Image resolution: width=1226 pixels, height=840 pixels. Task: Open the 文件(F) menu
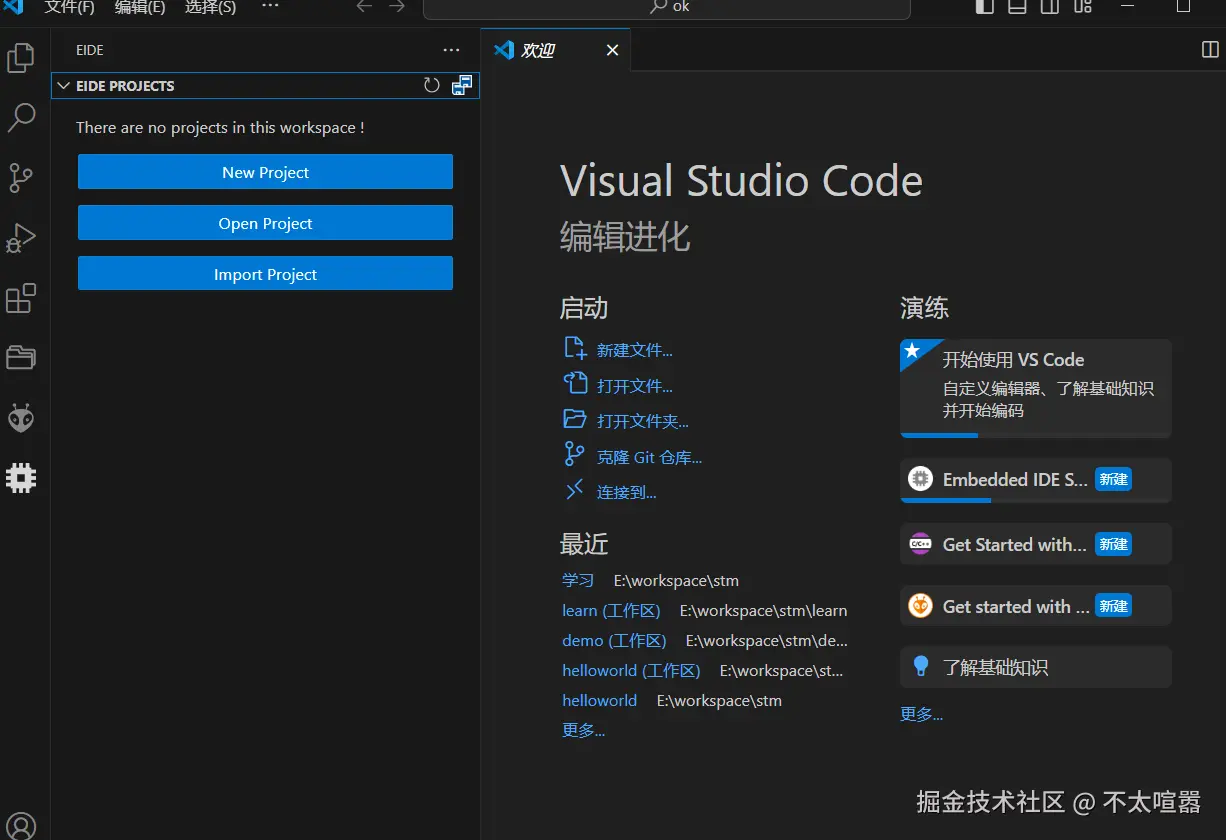tap(69, 7)
